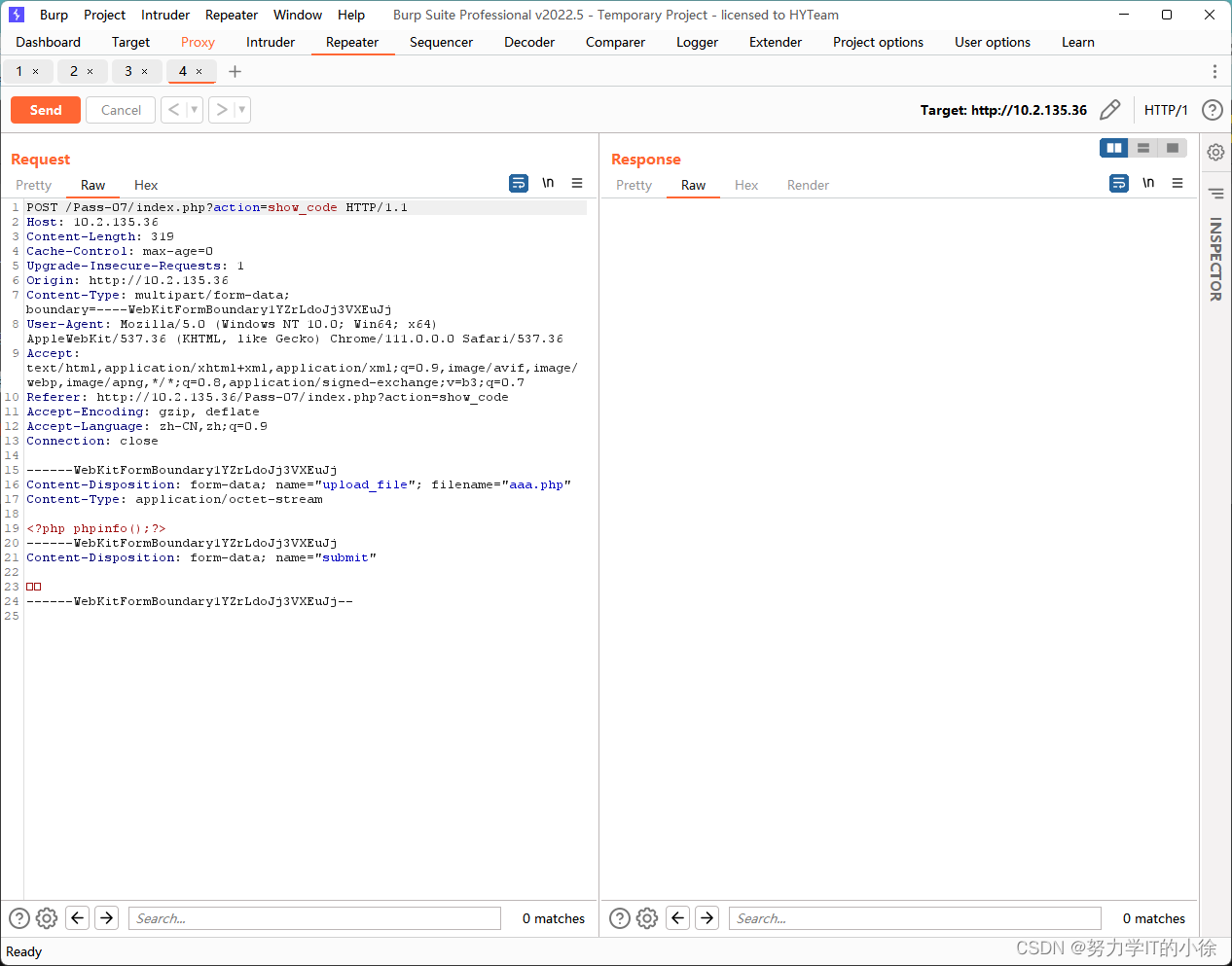This screenshot has width=1232, height=966.
Task: Open the back history dropdown arrow
Action: (x=195, y=110)
